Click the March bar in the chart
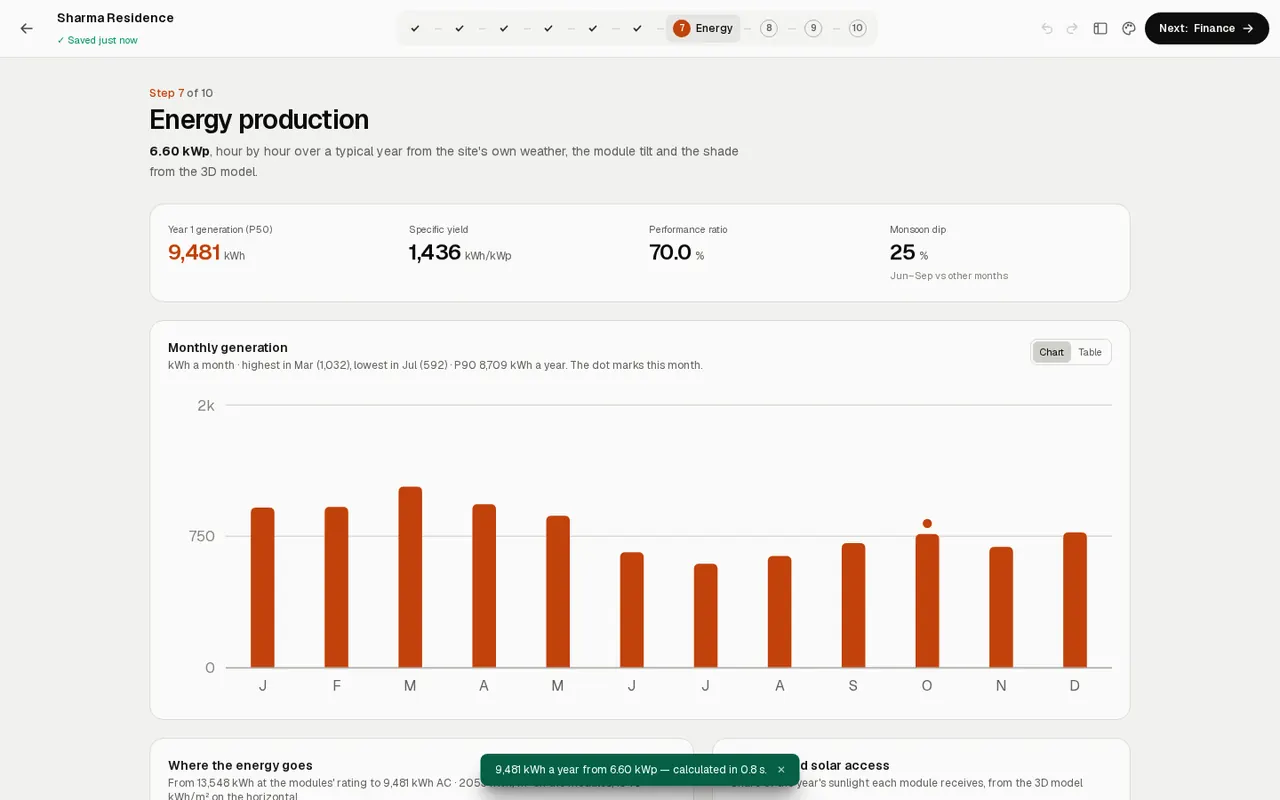The height and width of the screenshot is (800, 1280). [x=410, y=577]
